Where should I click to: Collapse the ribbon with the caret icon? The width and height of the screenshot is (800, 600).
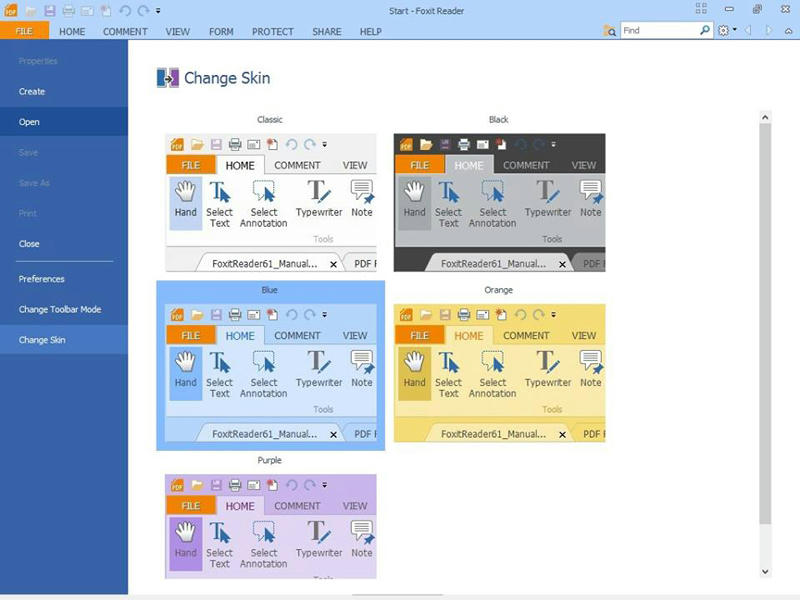(788, 31)
